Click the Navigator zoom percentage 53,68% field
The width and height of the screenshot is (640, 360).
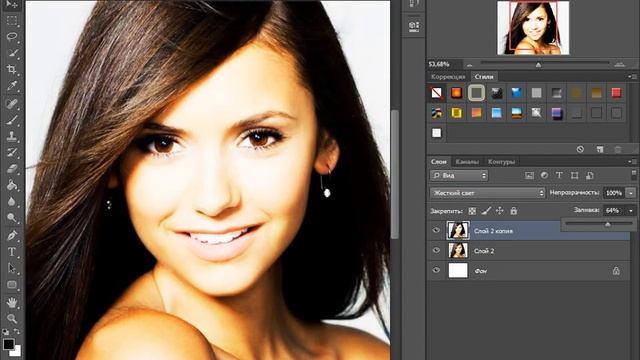coord(444,64)
